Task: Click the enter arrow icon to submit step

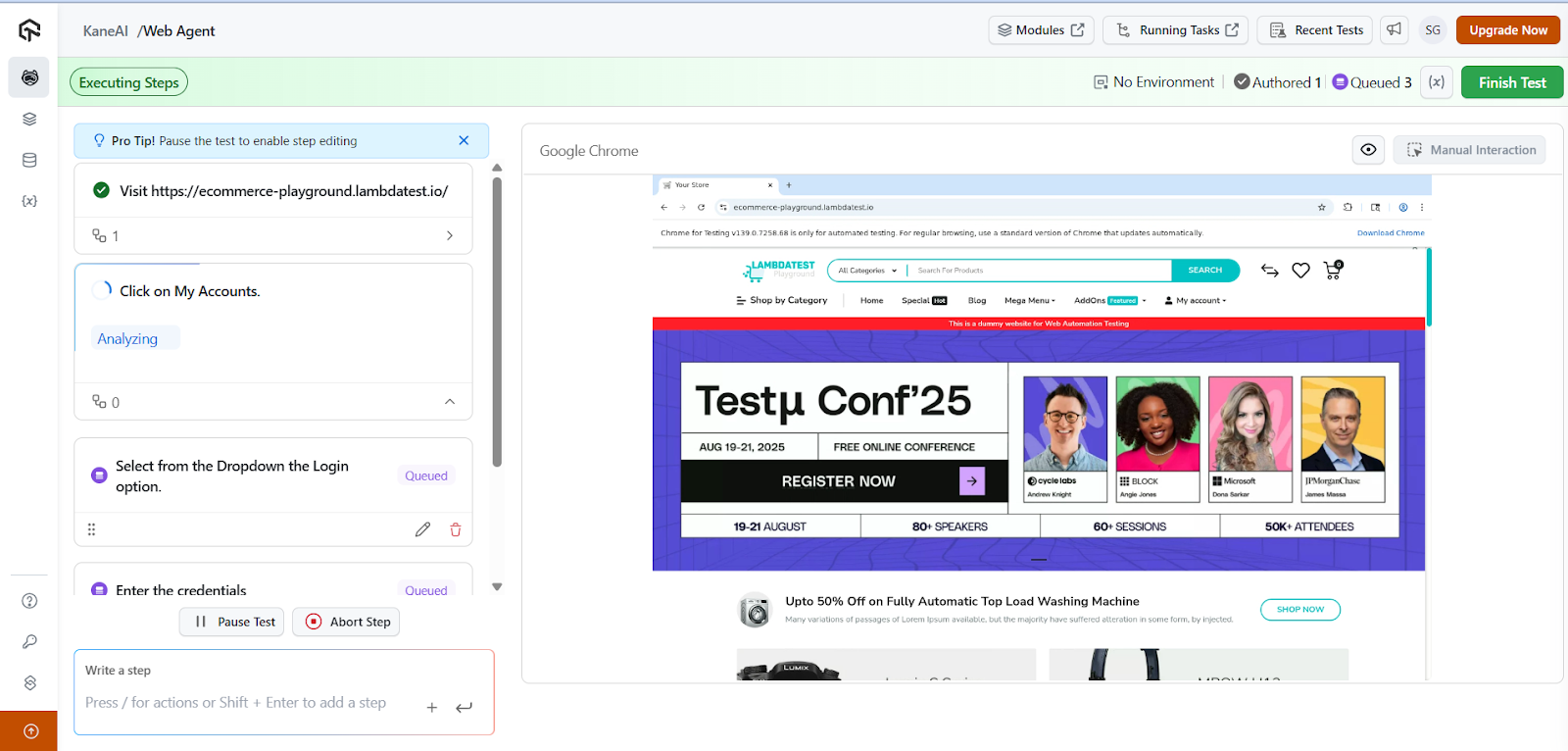Action: (464, 707)
